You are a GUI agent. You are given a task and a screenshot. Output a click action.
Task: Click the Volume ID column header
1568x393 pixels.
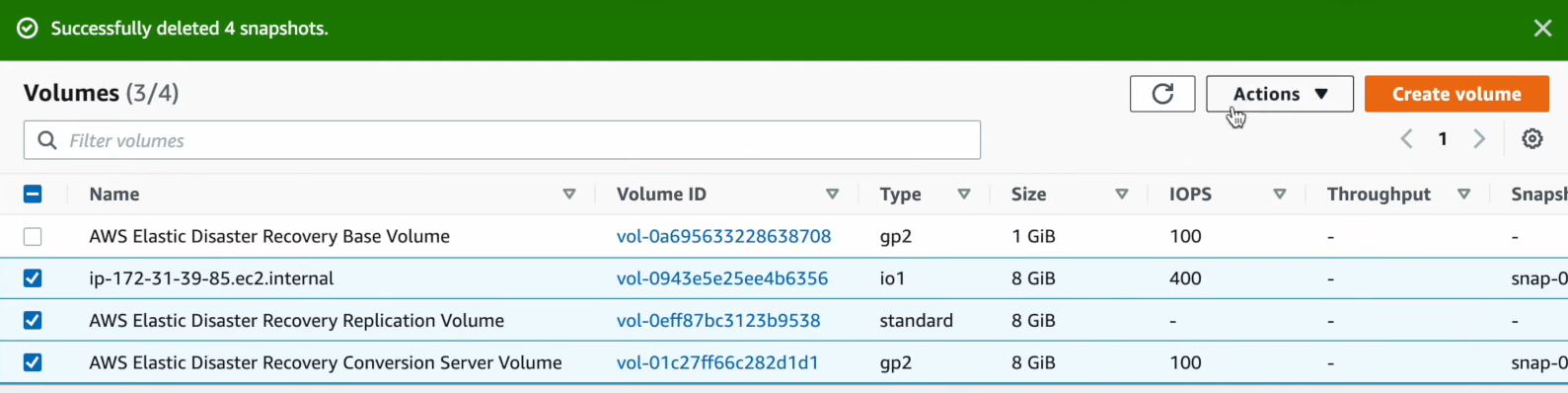coord(661,195)
